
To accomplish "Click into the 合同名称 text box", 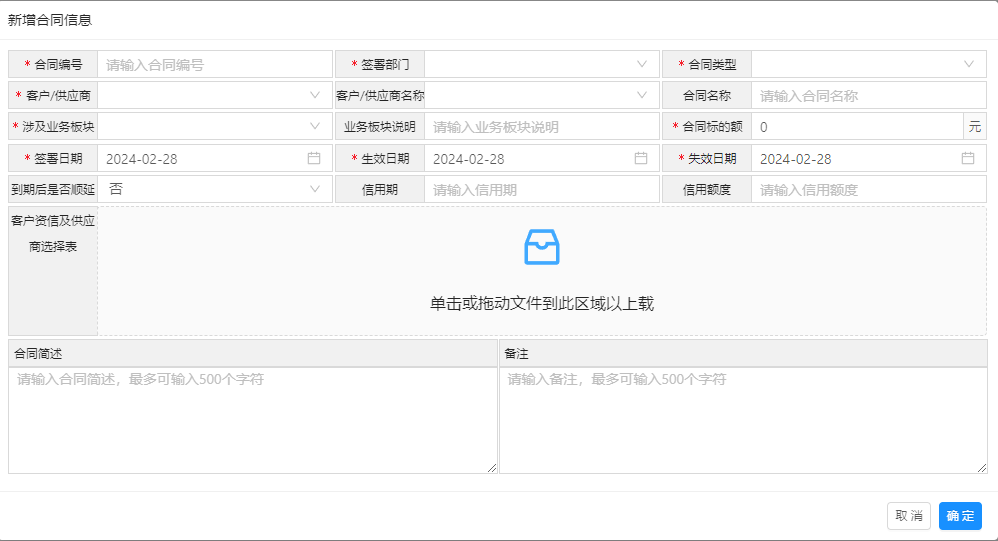I will click(x=868, y=96).
